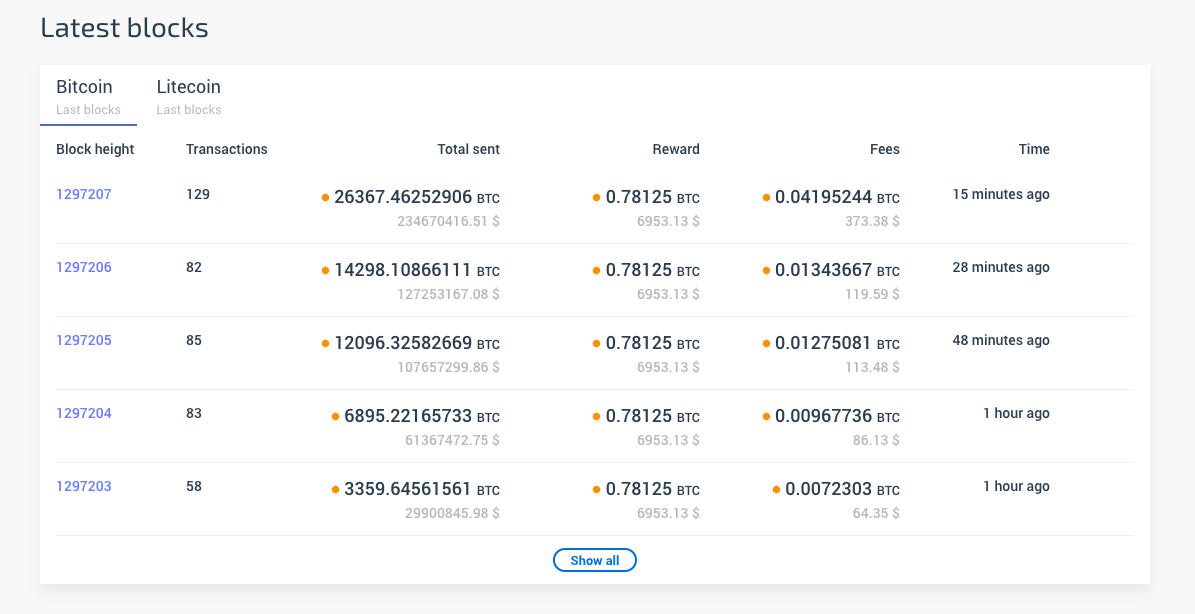Switch to the Litecoin last blocks tab

[x=189, y=97]
